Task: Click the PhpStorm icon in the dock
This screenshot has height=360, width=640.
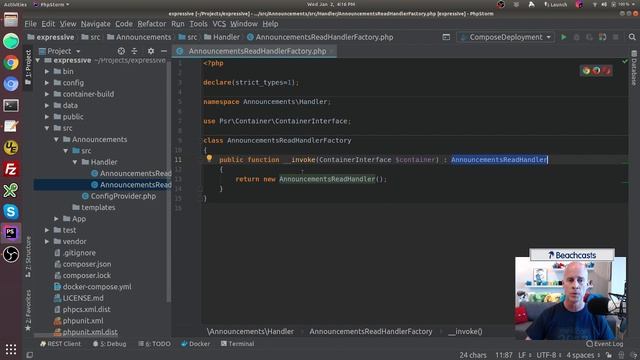Action: pos(11,233)
